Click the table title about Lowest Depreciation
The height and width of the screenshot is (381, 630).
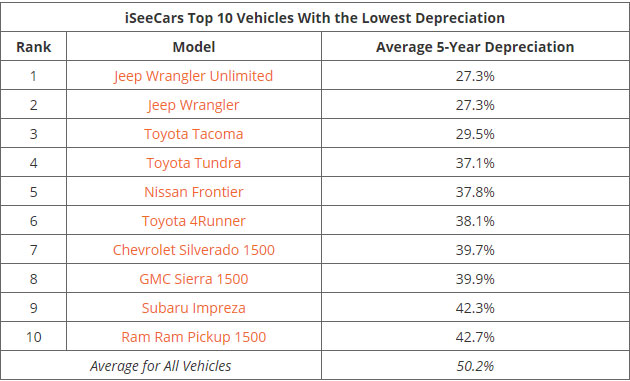(x=315, y=18)
